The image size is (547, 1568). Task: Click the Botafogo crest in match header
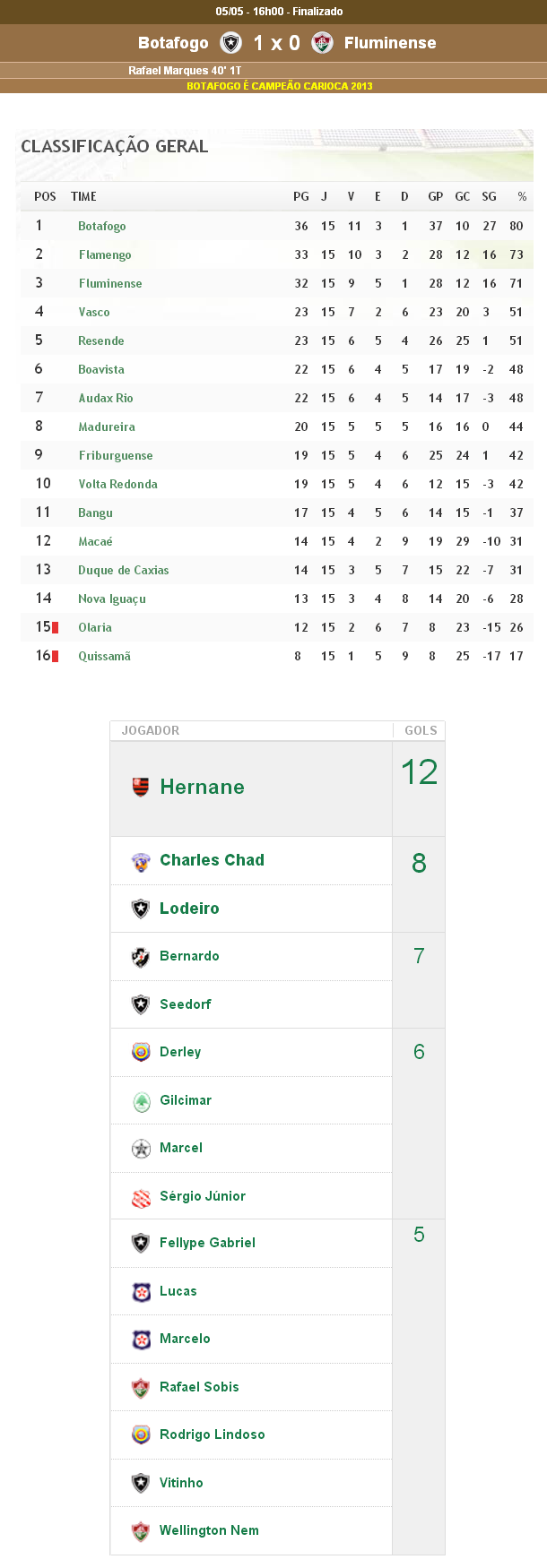231,42
